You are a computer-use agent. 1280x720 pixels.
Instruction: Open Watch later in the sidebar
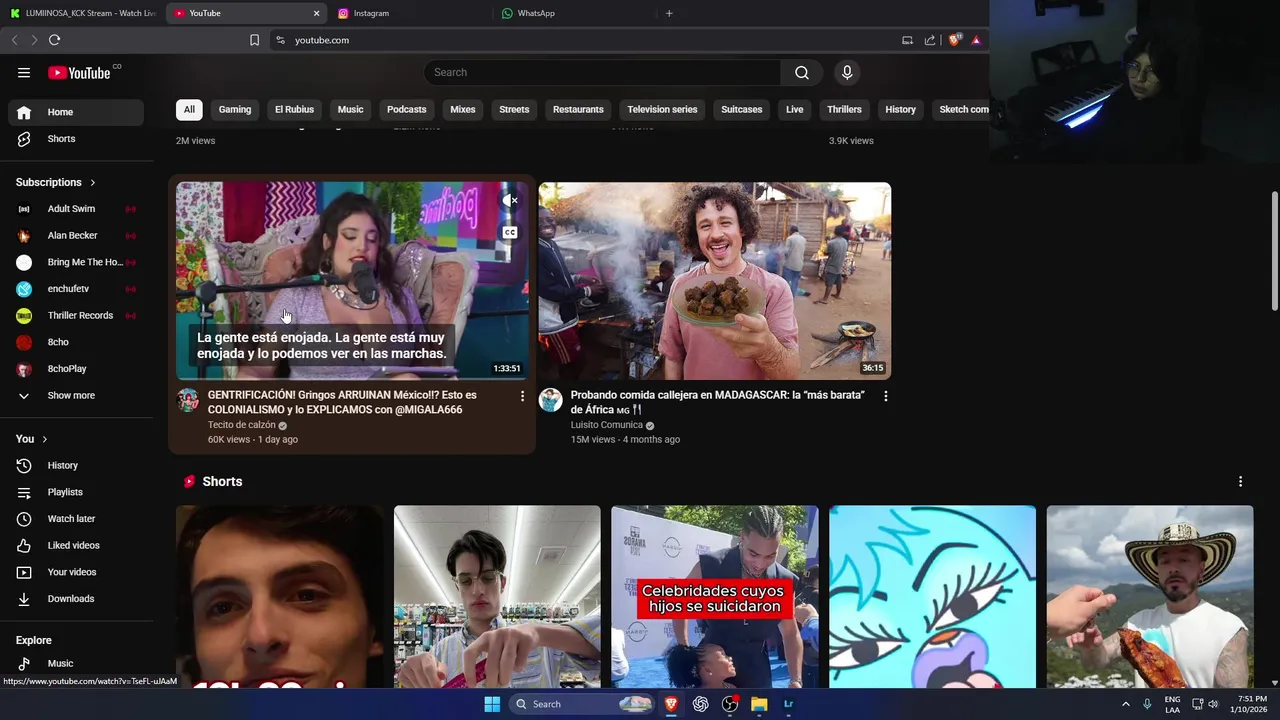(76, 519)
